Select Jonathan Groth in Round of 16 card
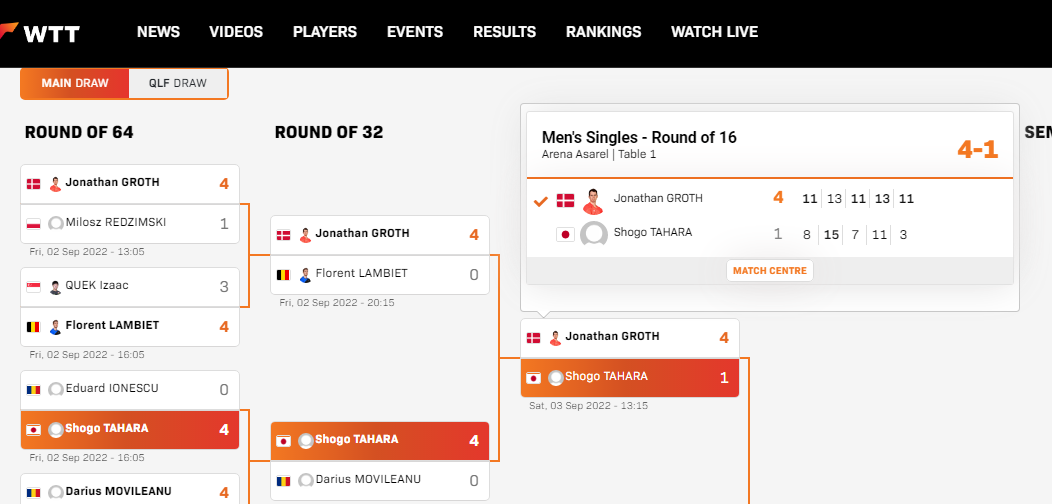Screen dimensions: 1052x504 click(612, 337)
